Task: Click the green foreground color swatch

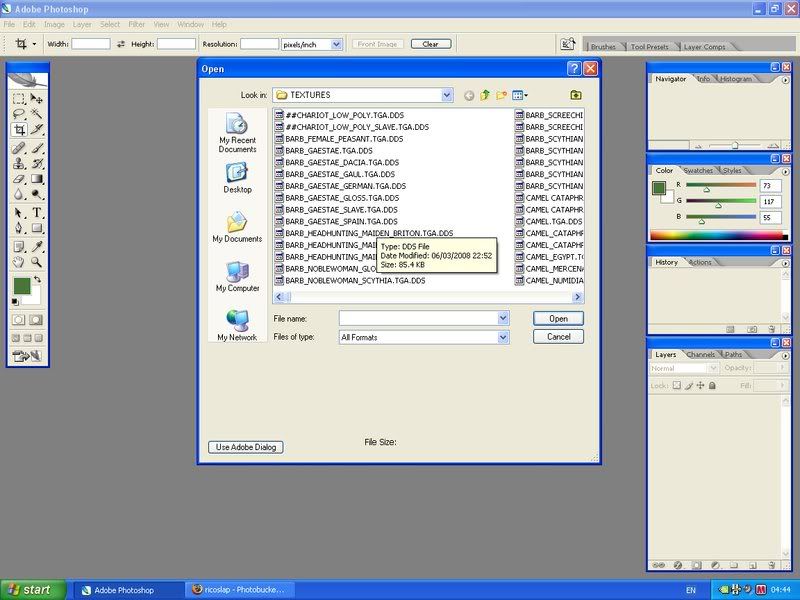Action: pos(21,286)
